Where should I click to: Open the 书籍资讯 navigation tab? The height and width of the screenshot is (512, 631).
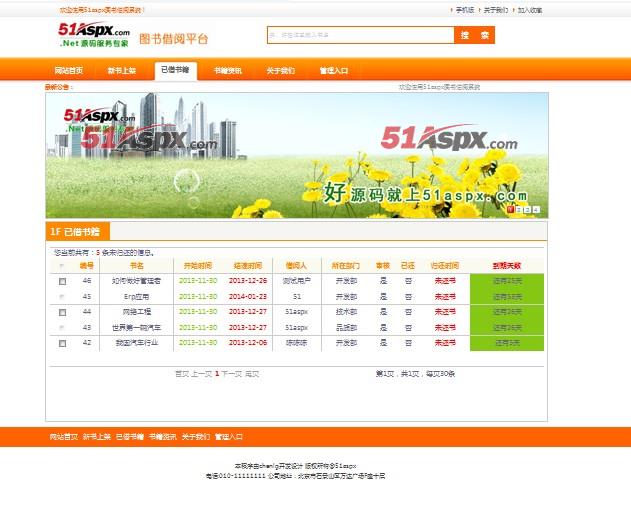coord(228,70)
